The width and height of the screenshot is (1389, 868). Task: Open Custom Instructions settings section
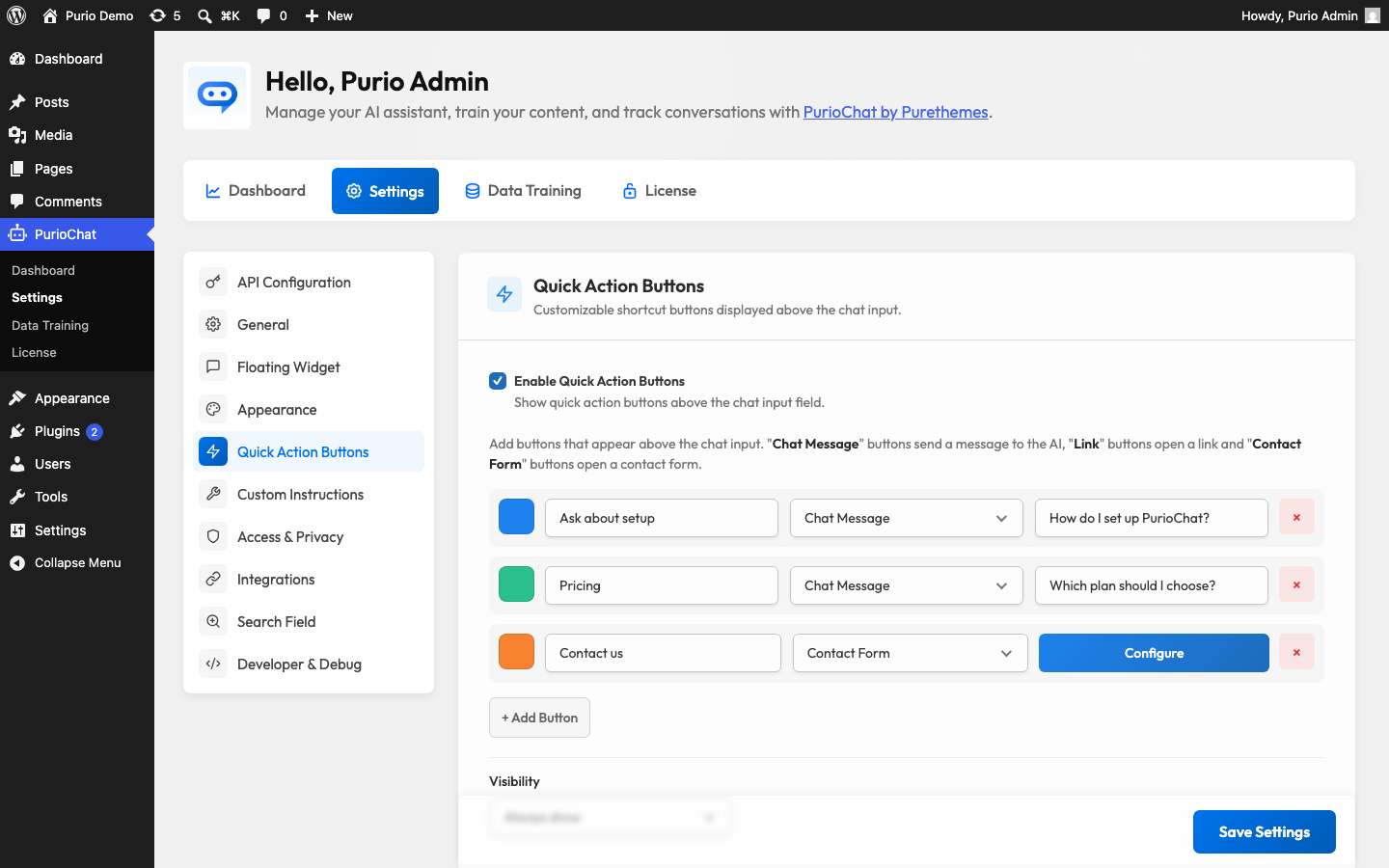(x=309, y=494)
